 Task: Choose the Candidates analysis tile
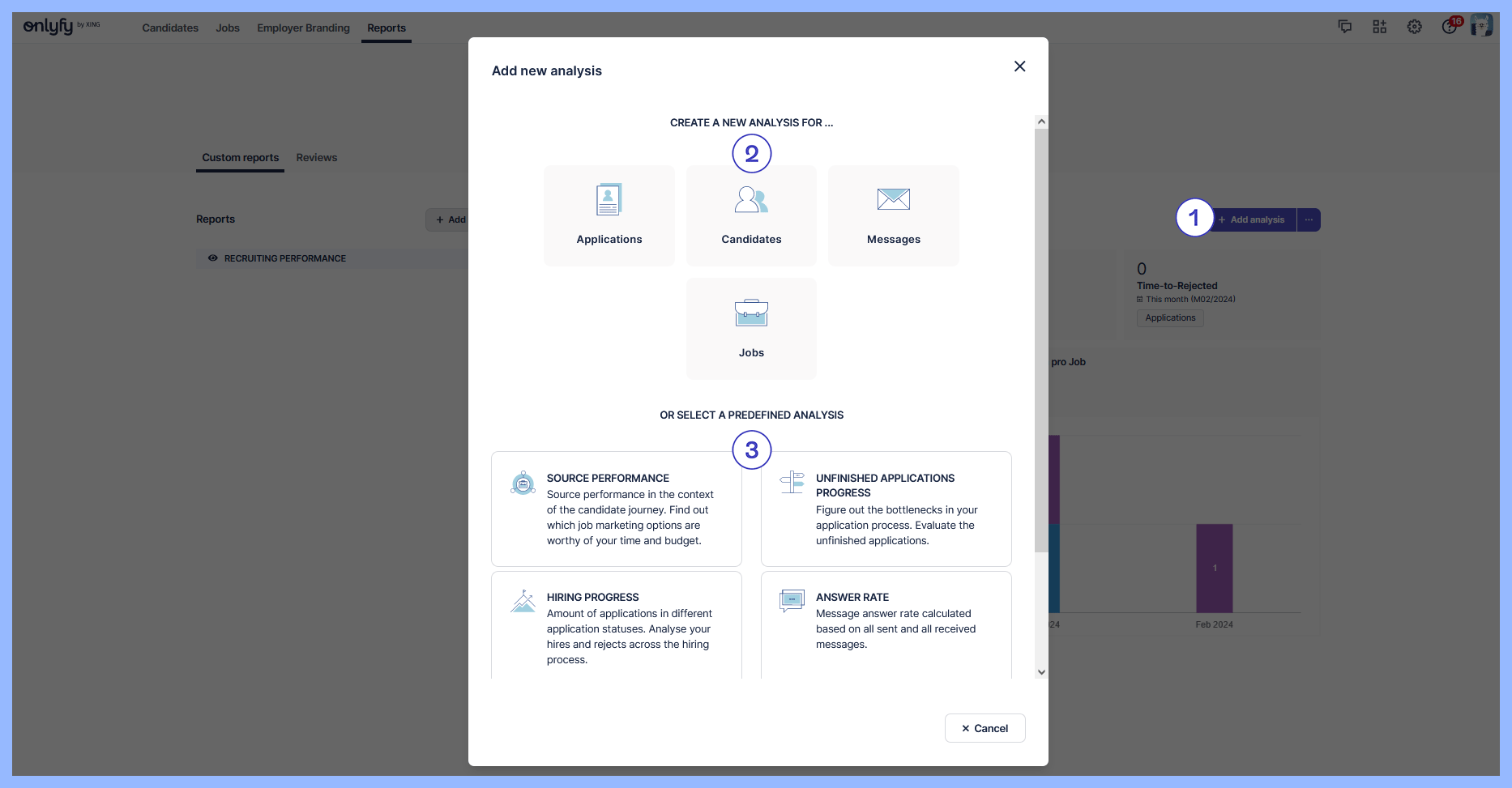click(751, 215)
